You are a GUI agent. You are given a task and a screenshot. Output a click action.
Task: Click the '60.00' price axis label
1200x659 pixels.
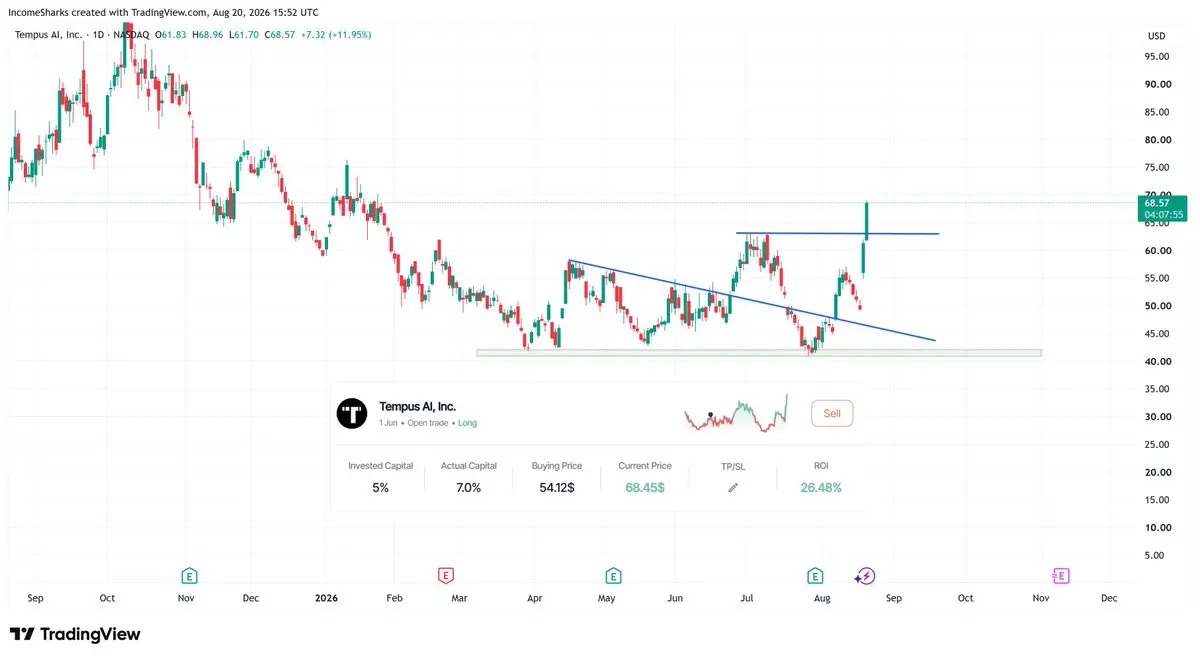point(1158,251)
